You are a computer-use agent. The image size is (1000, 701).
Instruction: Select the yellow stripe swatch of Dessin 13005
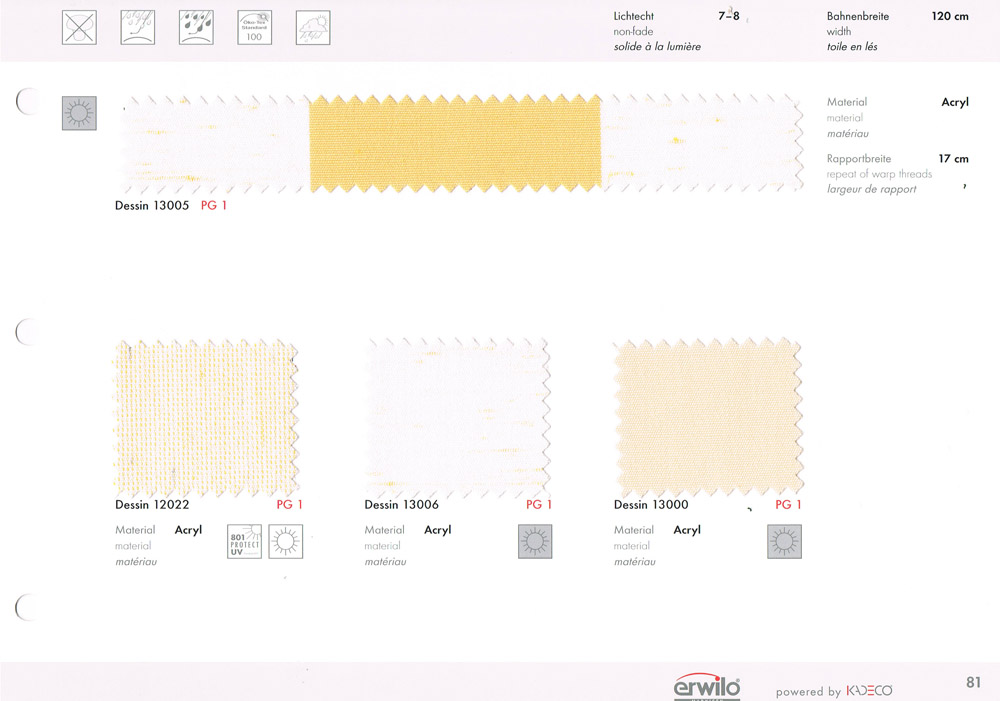pyautogui.click(x=455, y=143)
